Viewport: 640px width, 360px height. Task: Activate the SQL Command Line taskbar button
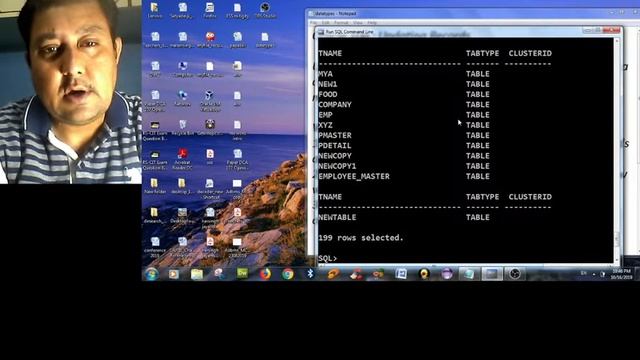pos(491,274)
